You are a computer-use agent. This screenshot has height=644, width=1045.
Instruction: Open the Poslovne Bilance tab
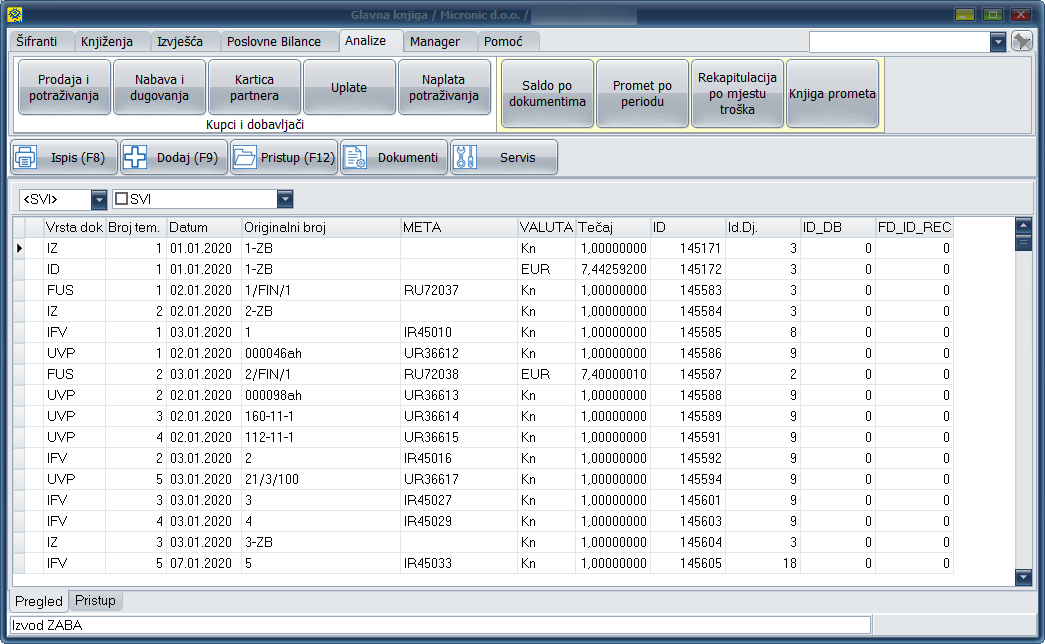tap(274, 41)
